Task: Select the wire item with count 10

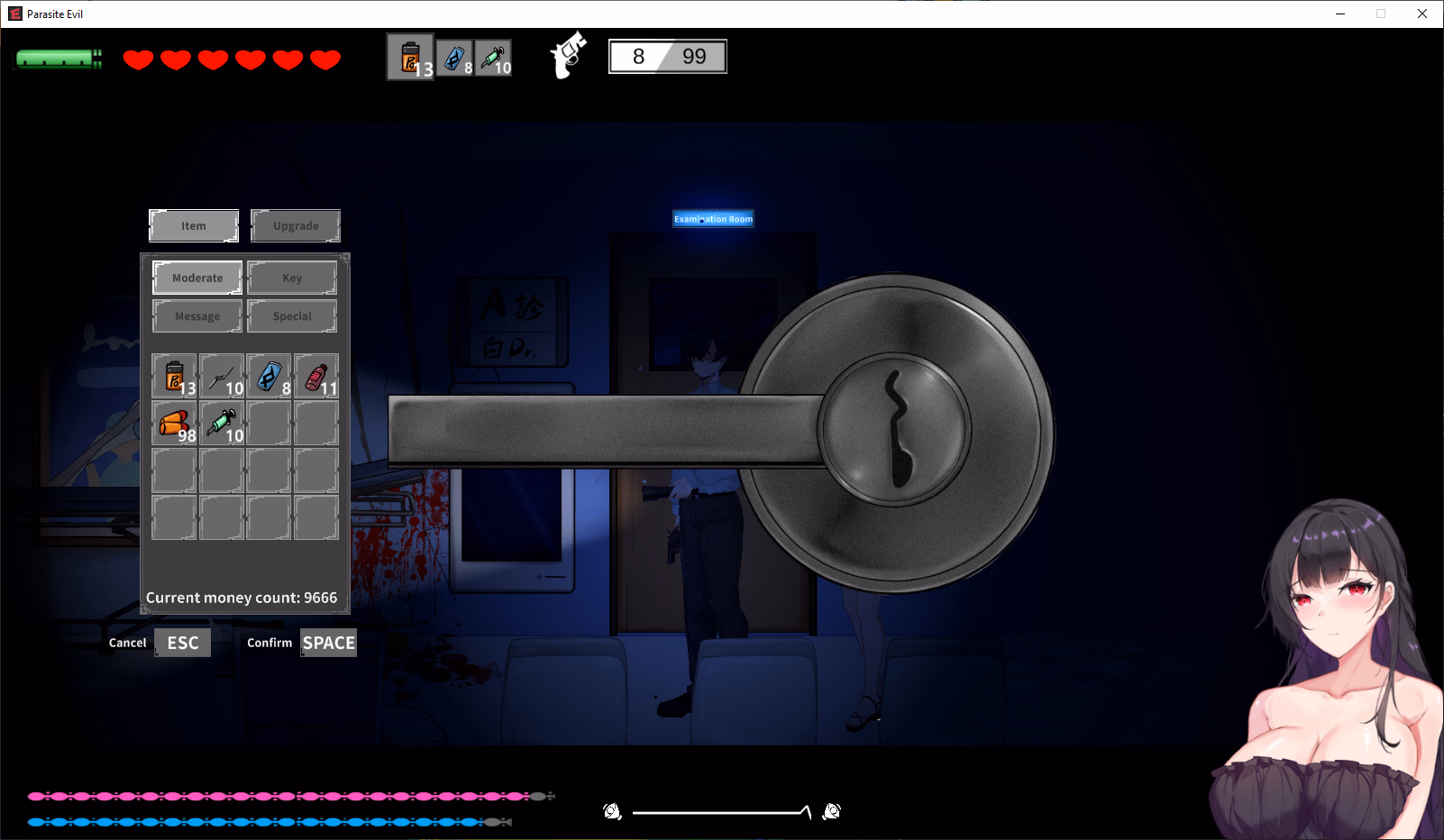Action: tap(222, 376)
